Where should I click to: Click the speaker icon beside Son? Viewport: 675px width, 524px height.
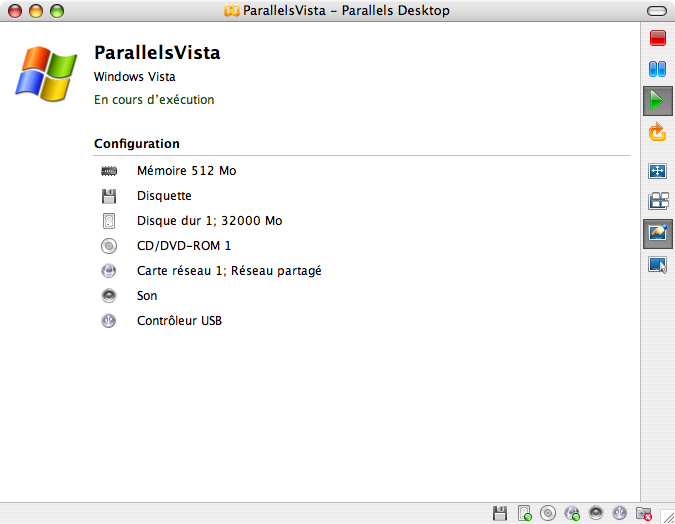pyautogui.click(x=108, y=296)
